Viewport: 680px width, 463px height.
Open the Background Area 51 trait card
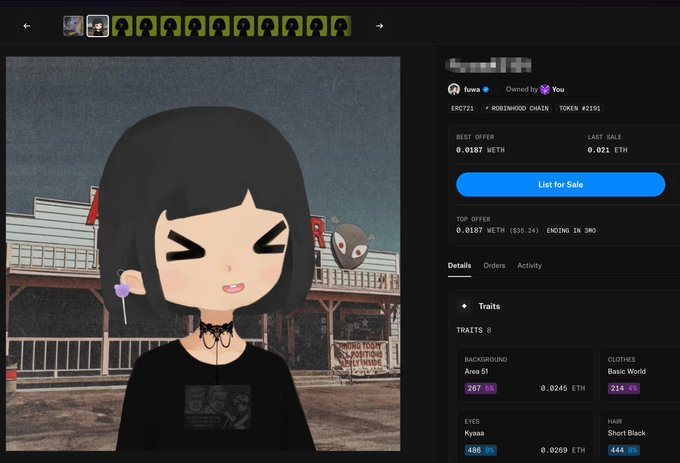(525, 375)
